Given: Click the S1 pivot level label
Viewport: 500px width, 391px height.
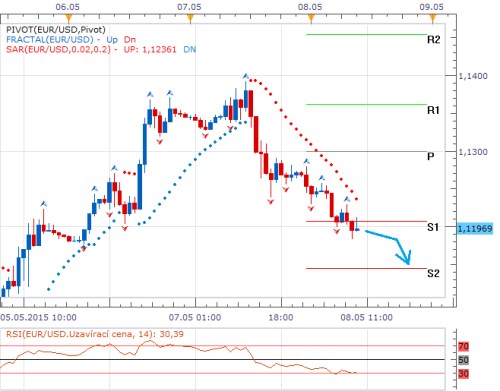Looking at the screenshot, I should tap(433, 227).
